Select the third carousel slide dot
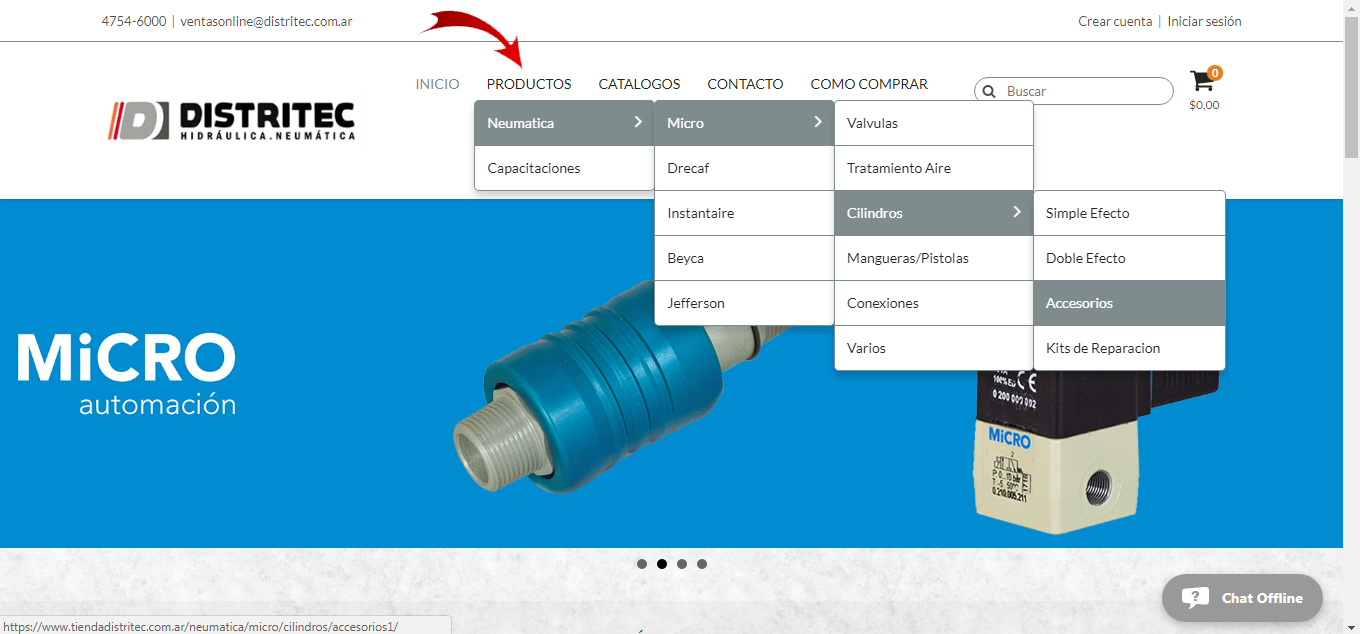Screen dimensions: 1360x634 point(682,564)
